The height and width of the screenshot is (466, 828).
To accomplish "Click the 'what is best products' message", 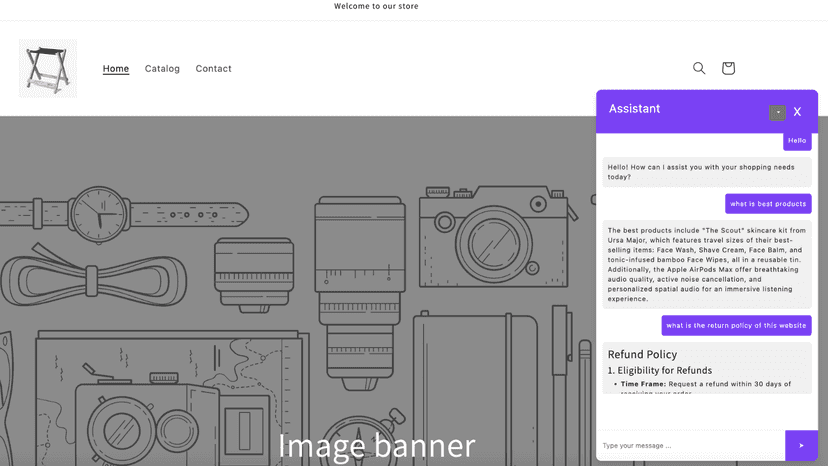I will [768, 204].
